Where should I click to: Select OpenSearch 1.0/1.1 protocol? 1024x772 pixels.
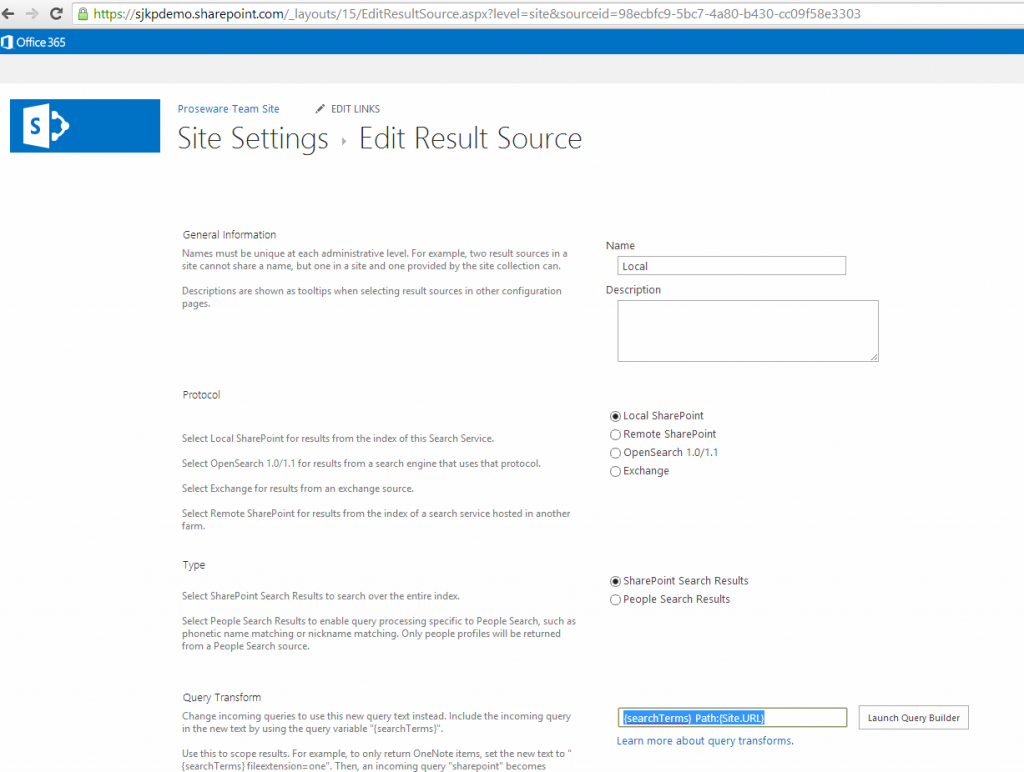coord(615,452)
